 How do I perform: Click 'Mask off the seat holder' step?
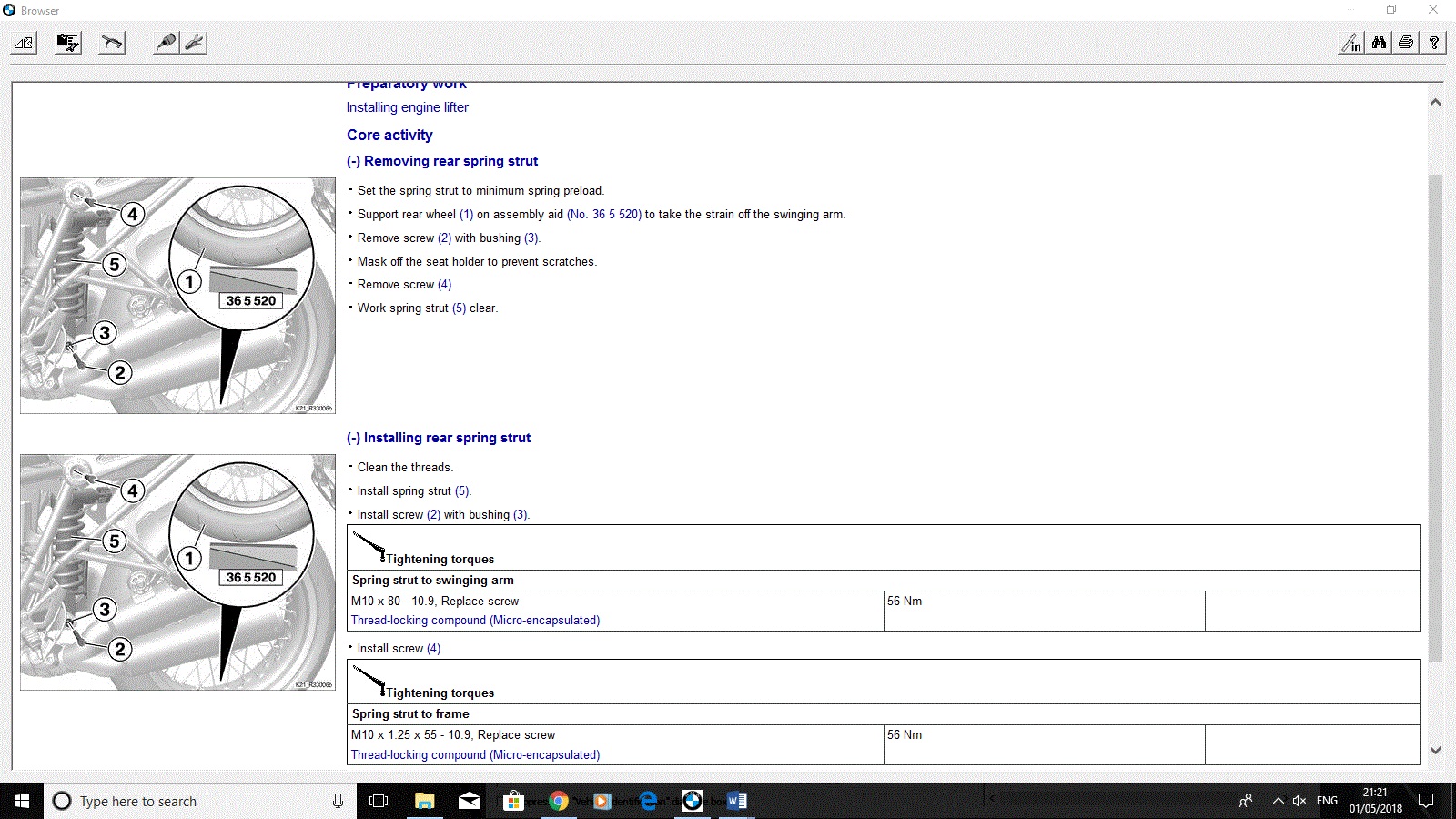tap(477, 262)
